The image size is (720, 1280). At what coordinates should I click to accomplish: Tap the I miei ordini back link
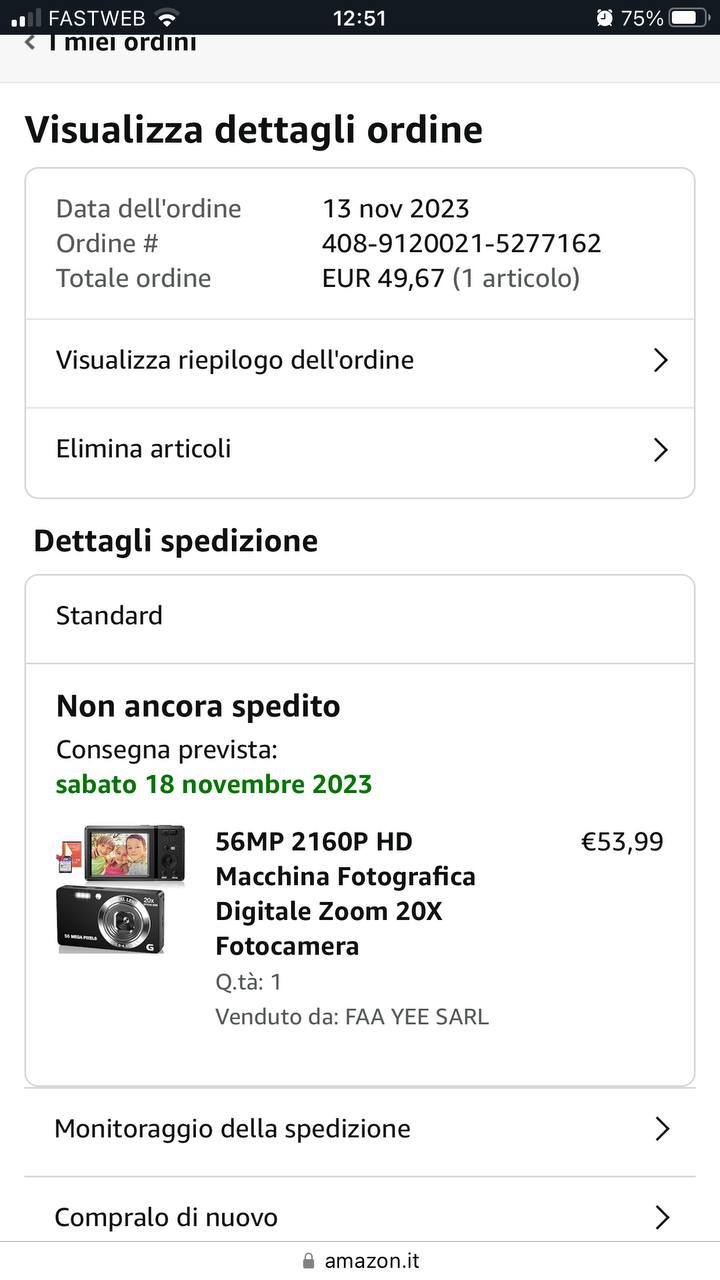(x=122, y=43)
